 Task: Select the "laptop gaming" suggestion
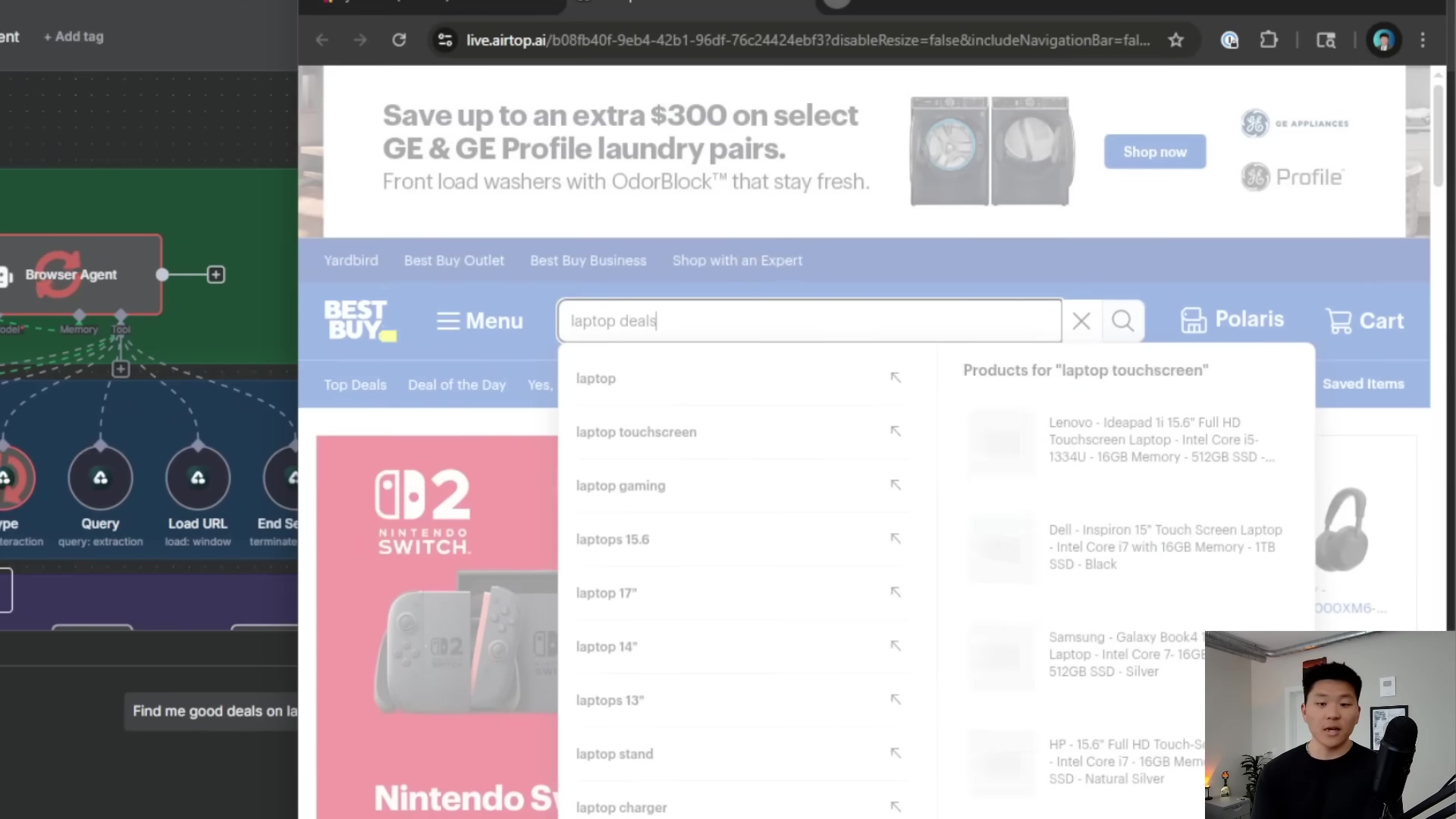click(x=620, y=486)
